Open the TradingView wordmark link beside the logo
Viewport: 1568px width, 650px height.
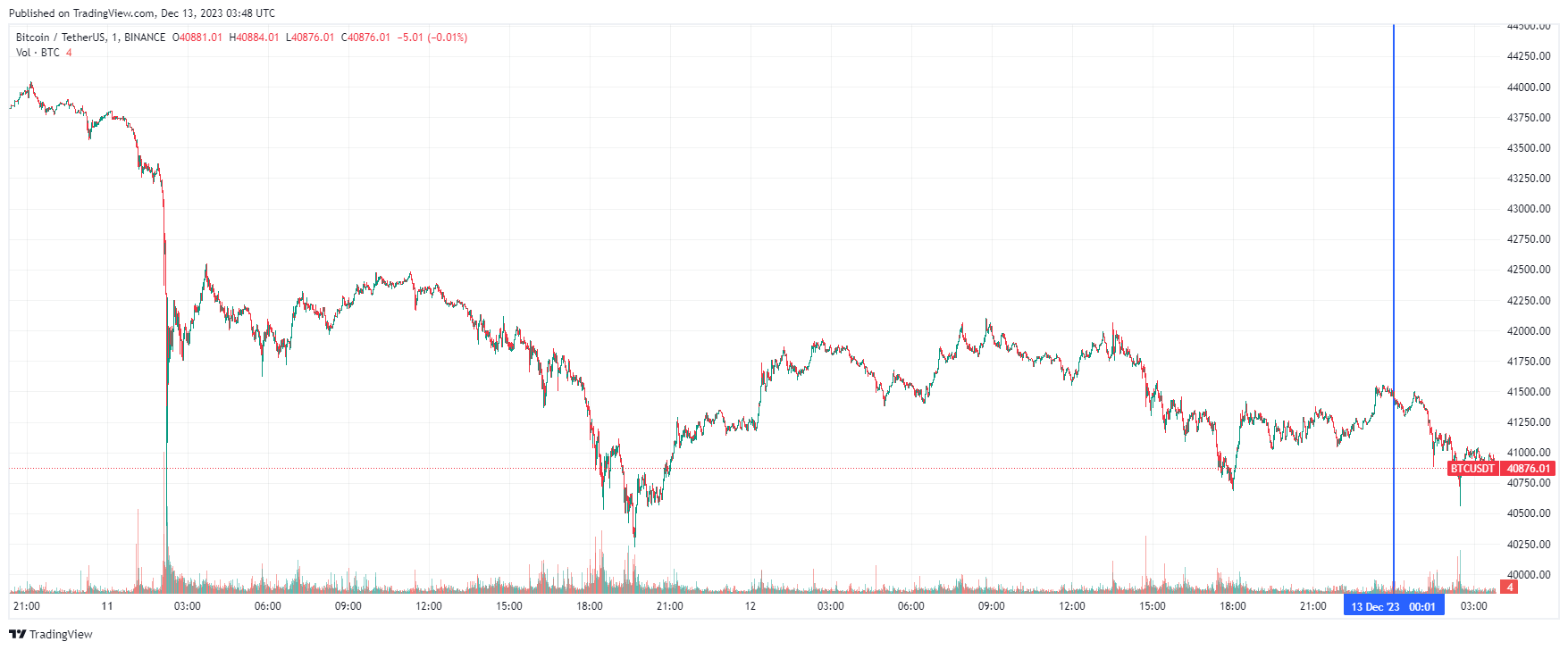point(61,634)
